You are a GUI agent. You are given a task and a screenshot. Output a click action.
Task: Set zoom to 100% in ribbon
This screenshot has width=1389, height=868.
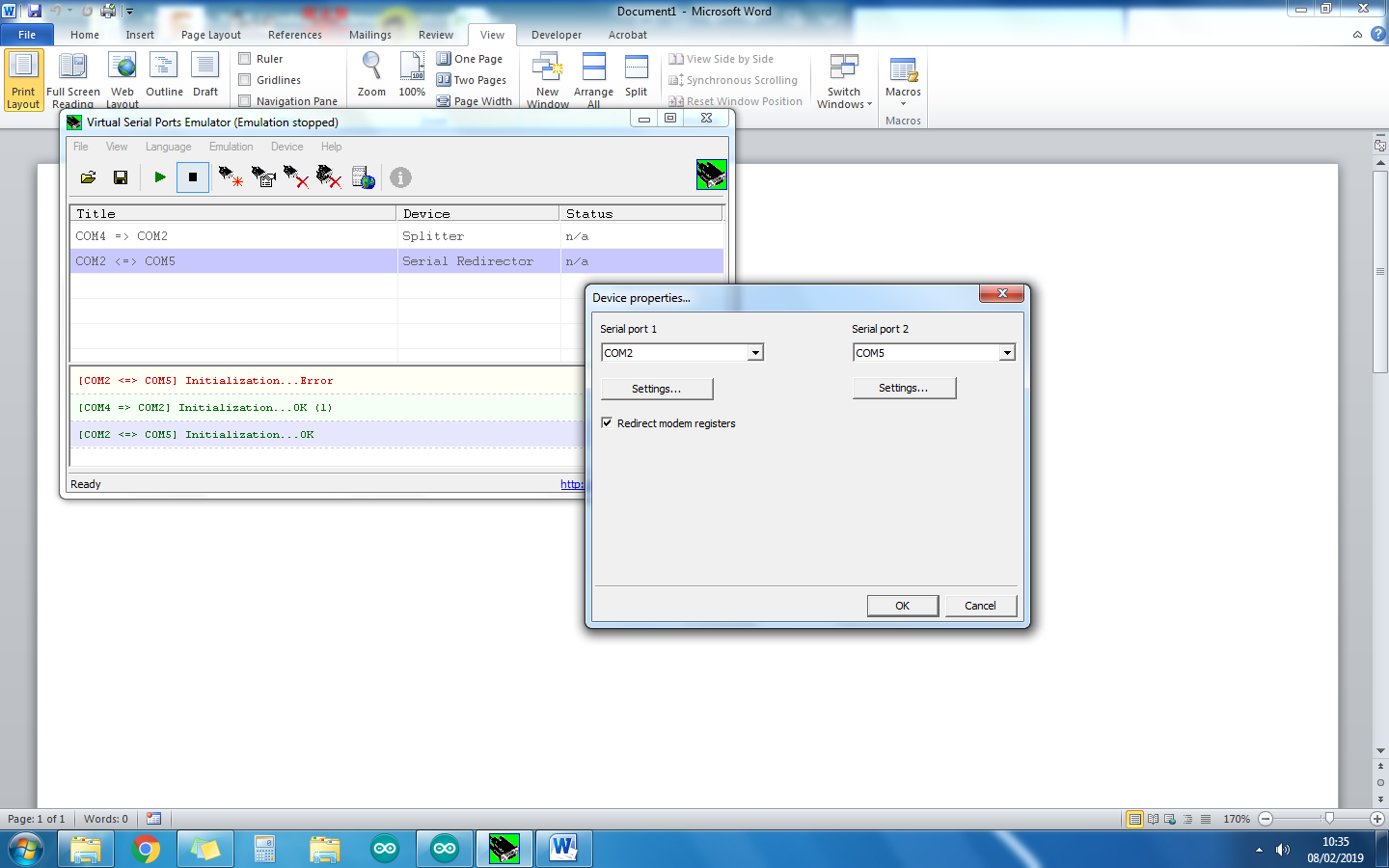tap(412, 75)
